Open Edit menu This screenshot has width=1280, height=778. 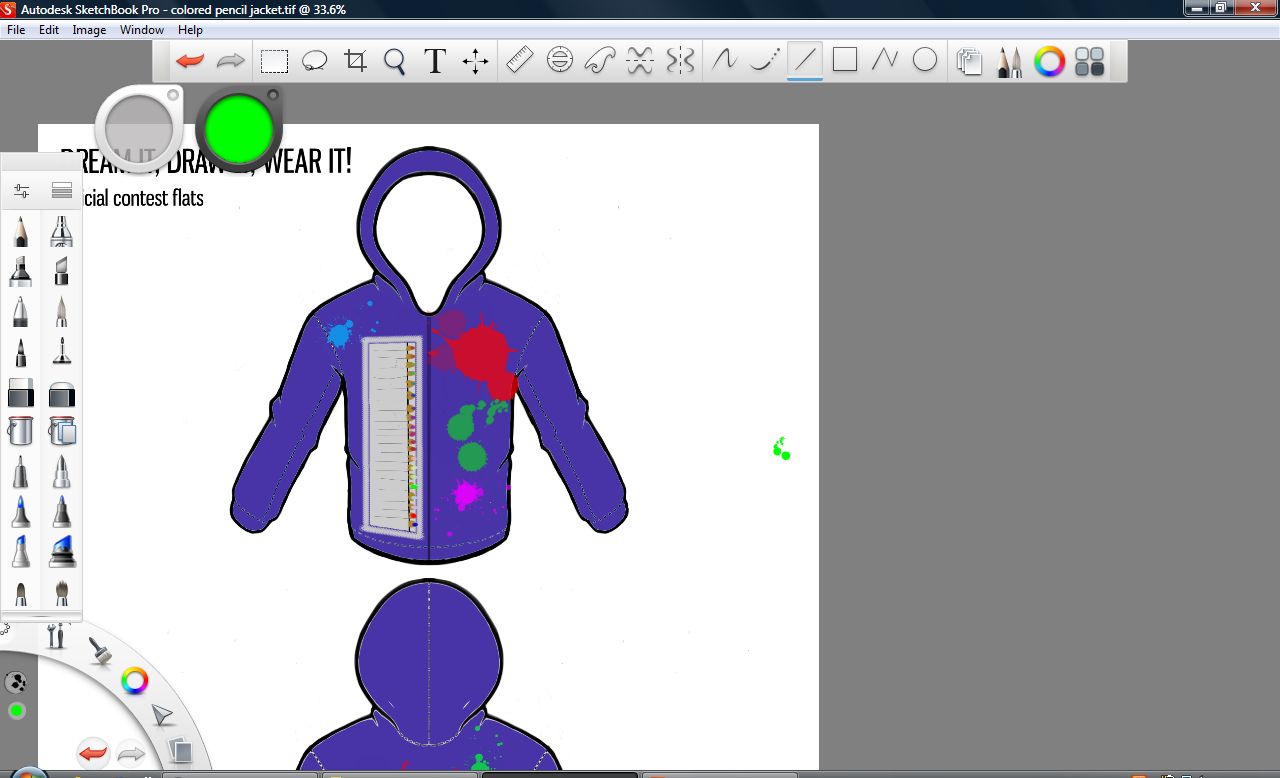[49, 30]
